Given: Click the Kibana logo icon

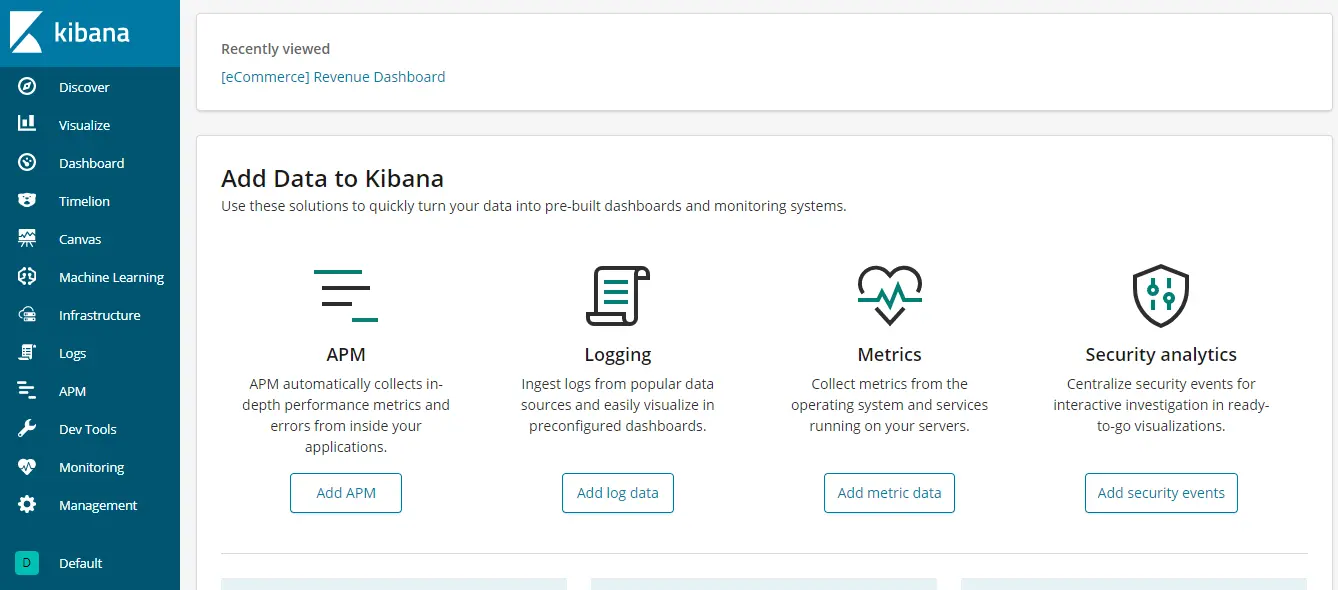Looking at the screenshot, I should [27, 32].
